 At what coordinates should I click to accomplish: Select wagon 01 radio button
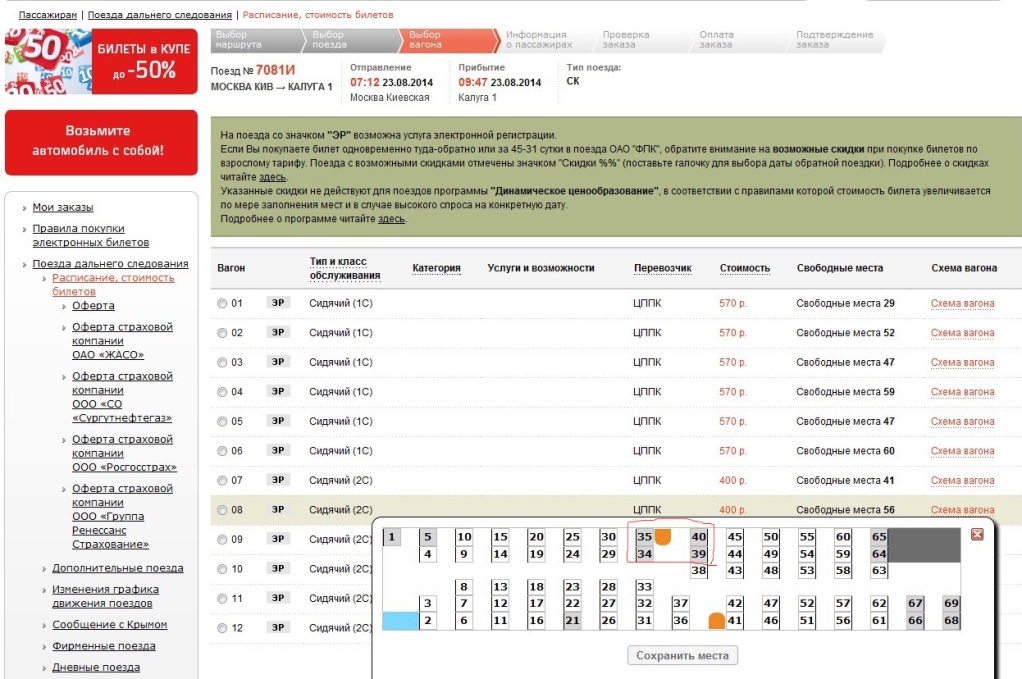(222, 304)
